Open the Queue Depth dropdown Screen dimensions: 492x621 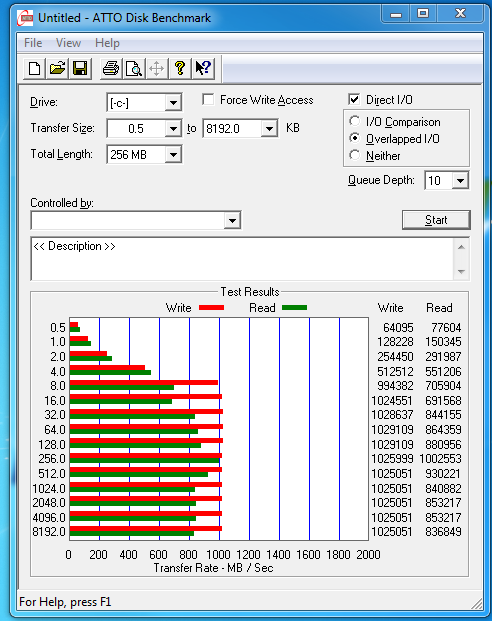(x=460, y=181)
